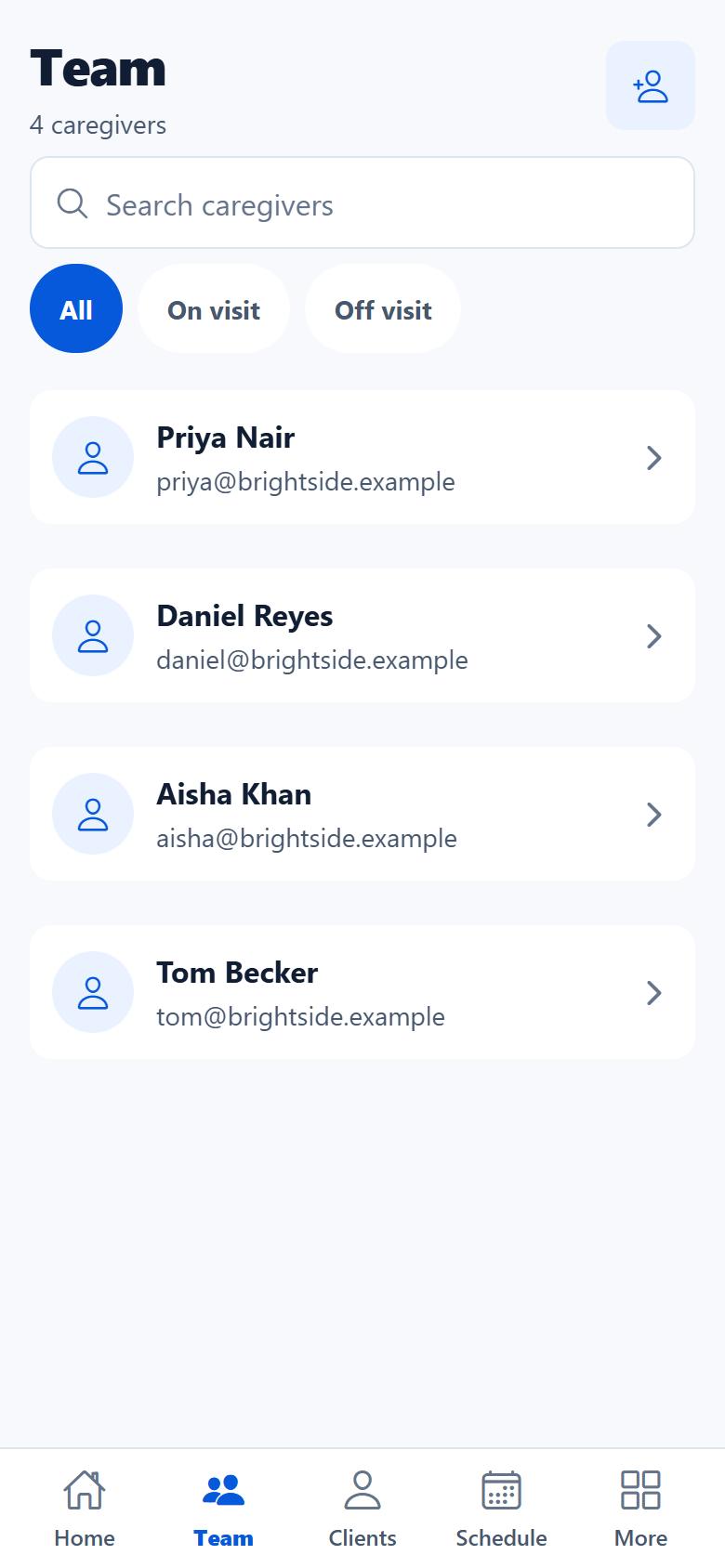The height and width of the screenshot is (1568, 725).
Task: Select the All filter chip
Action: pos(76,308)
